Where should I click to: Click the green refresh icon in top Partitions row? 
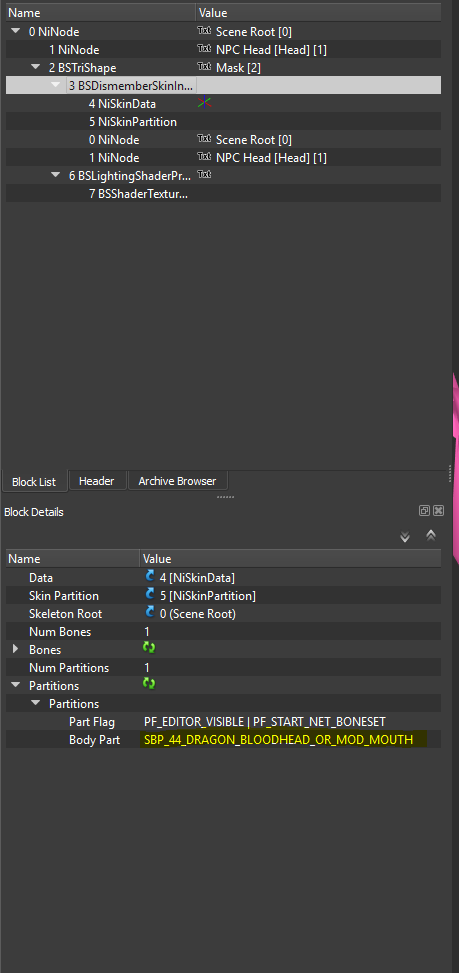[x=149, y=684]
